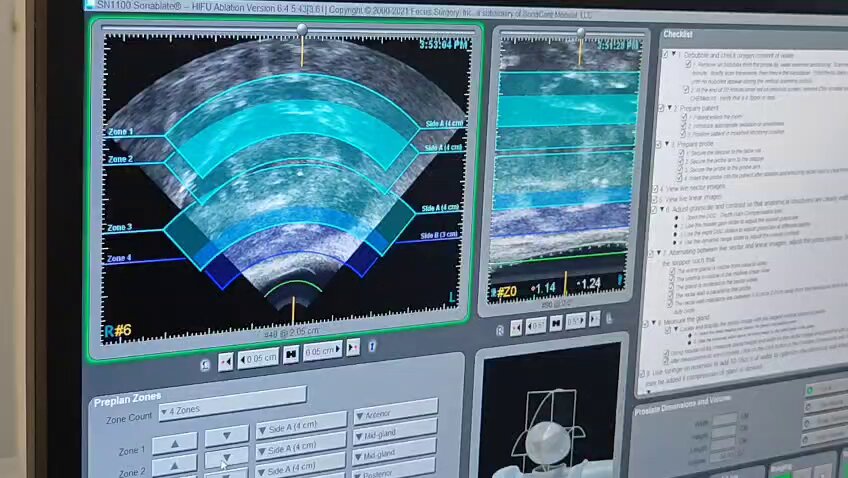Screen dimensions: 848x478
Task: Toggle step 9 Use syringe checkbox
Action: pos(642,374)
